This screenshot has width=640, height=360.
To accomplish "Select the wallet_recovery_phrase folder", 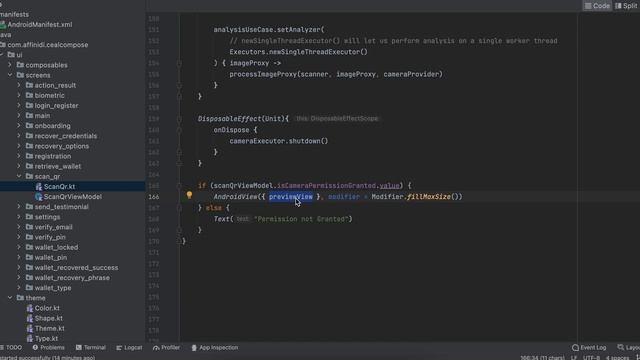I will [x=72, y=278].
